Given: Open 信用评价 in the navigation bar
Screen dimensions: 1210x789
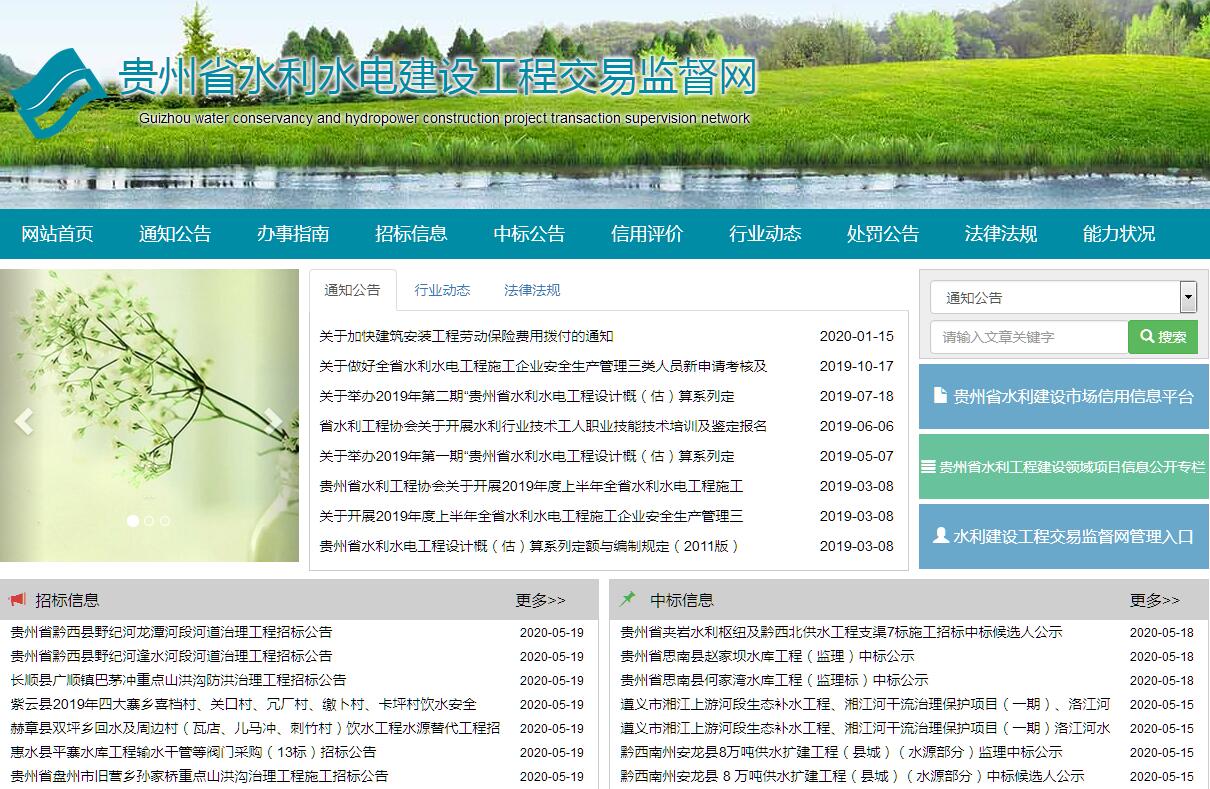Looking at the screenshot, I should pyautogui.click(x=646, y=234).
